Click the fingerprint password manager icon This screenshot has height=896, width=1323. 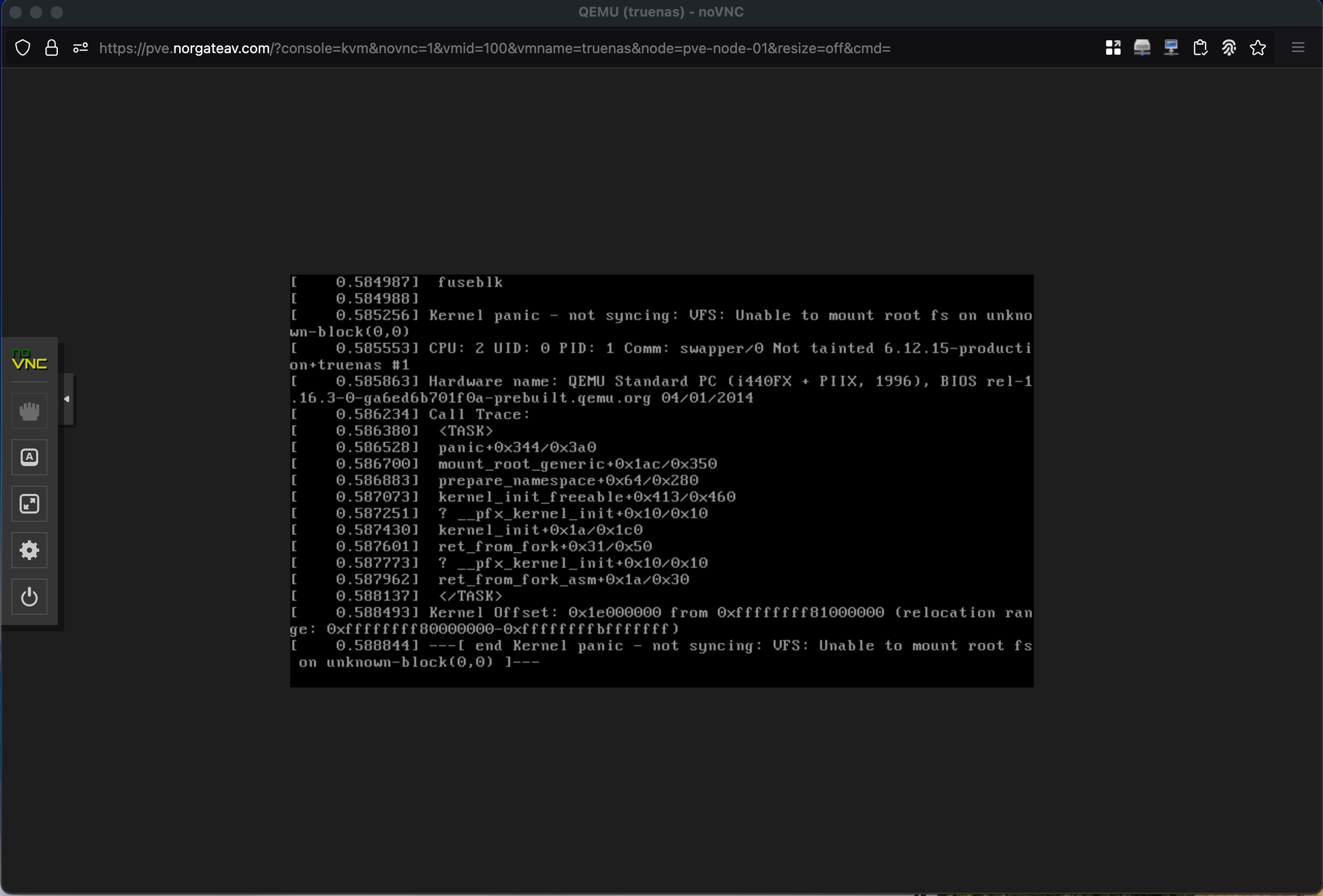pyautogui.click(x=1230, y=48)
